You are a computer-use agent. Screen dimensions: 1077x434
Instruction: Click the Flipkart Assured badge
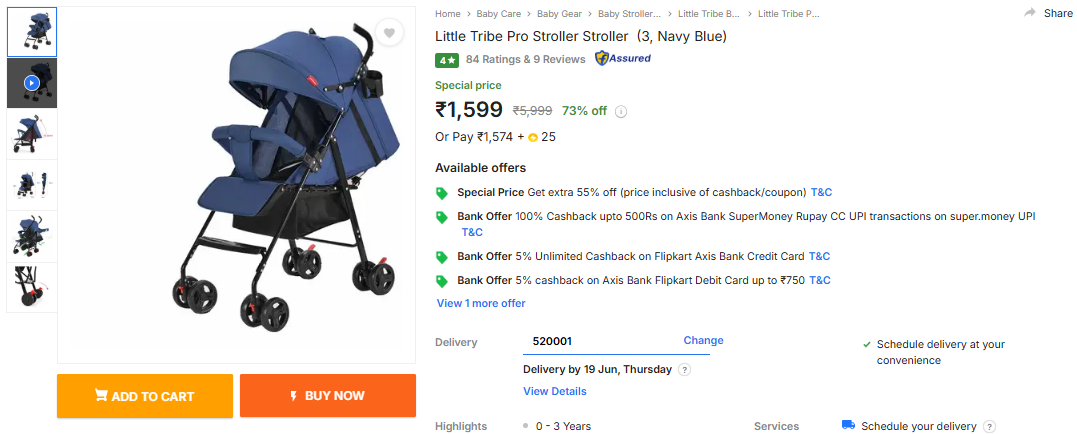[x=622, y=58]
